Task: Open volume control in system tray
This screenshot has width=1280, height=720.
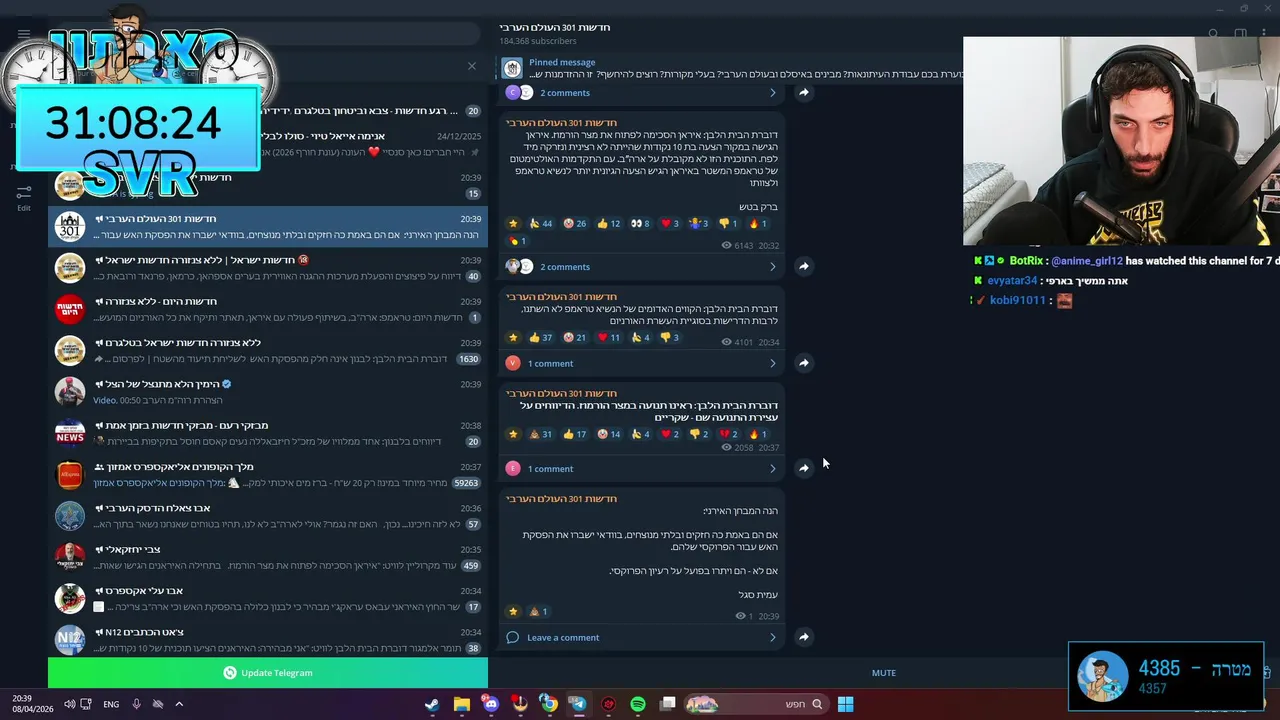Action: pyautogui.click(x=69, y=704)
